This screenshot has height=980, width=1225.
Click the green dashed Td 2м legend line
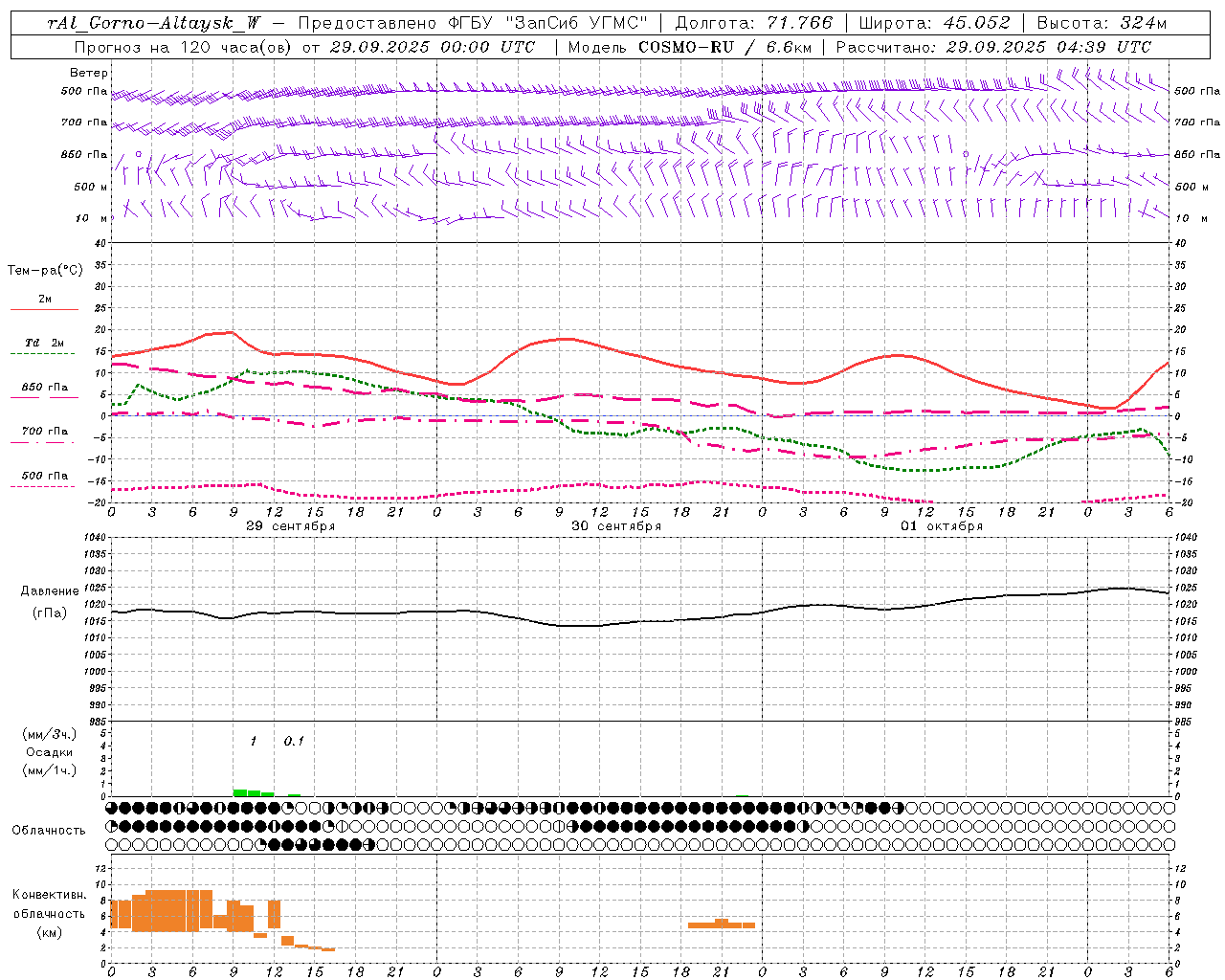point(44,354)
